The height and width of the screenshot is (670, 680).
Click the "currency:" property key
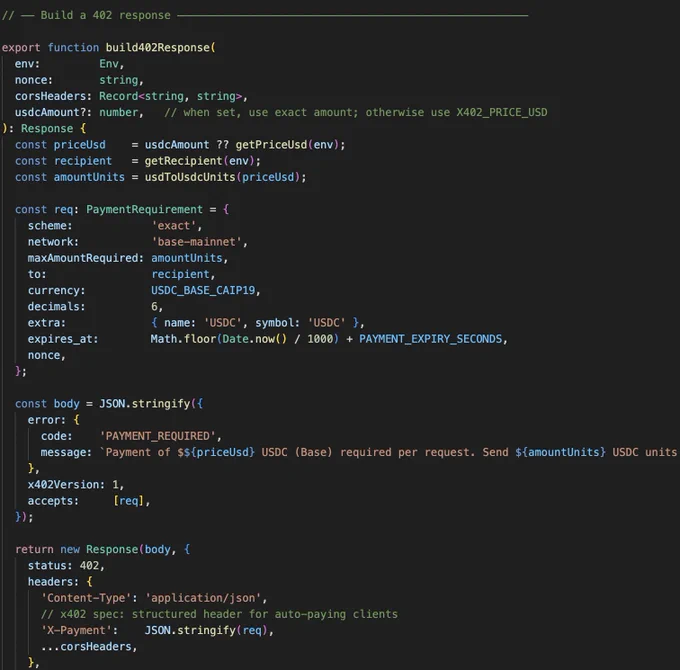point(57,291)
